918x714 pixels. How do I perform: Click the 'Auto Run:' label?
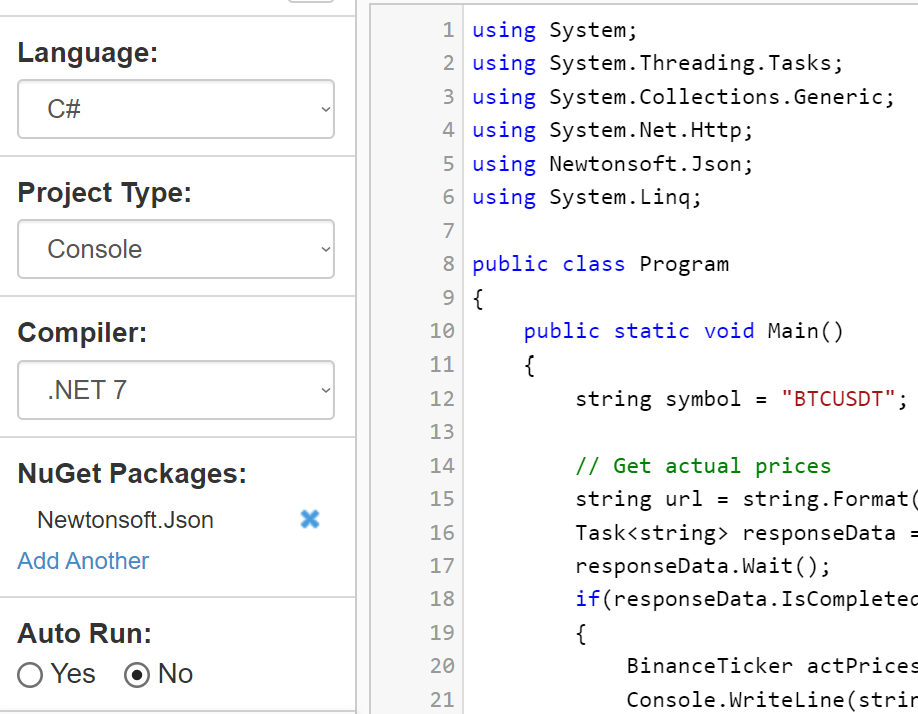pos(84,634)
